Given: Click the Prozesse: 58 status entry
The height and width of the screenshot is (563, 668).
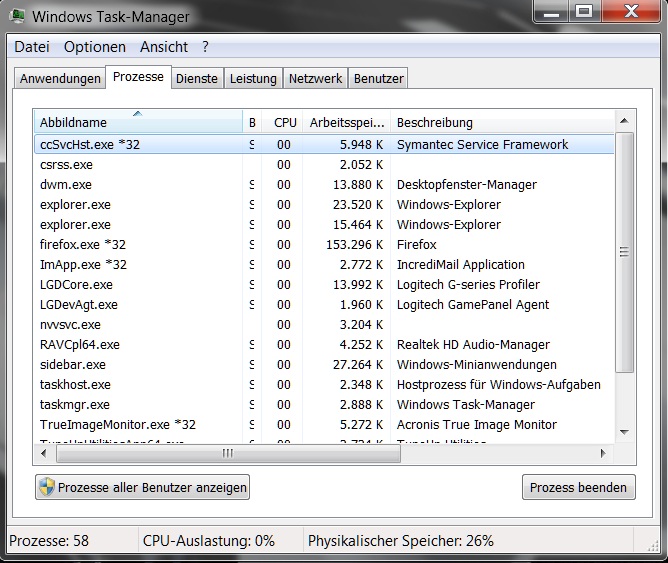Looking at the screenshot, I should coord(49,541).
